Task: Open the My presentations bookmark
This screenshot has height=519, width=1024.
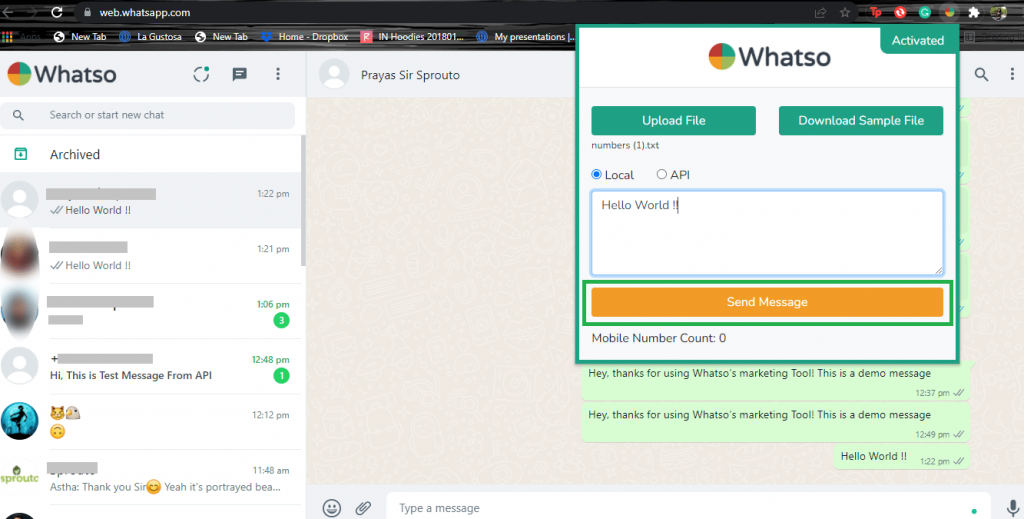Action: click(526, 37)
